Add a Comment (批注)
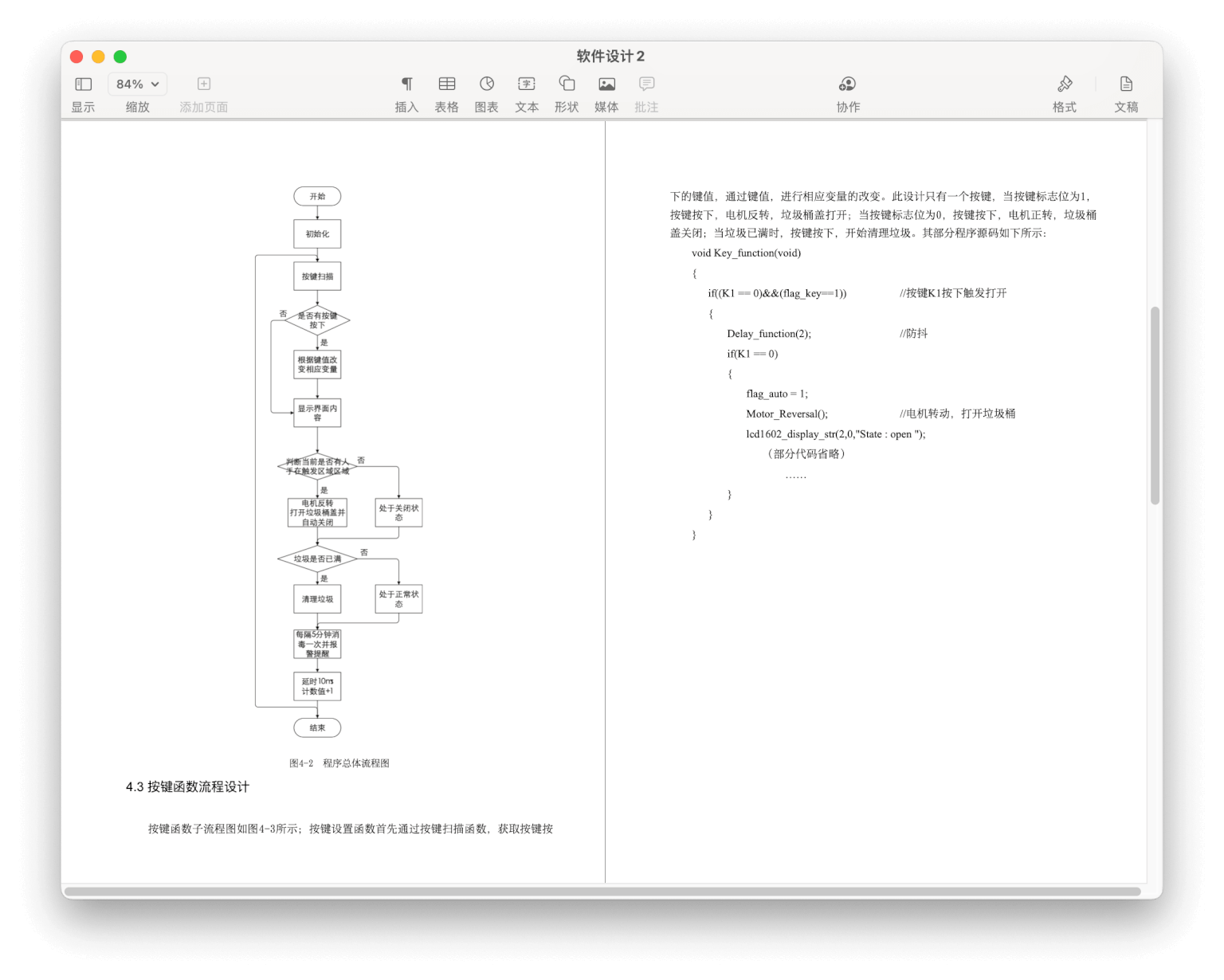 click(x=646, y=84)
